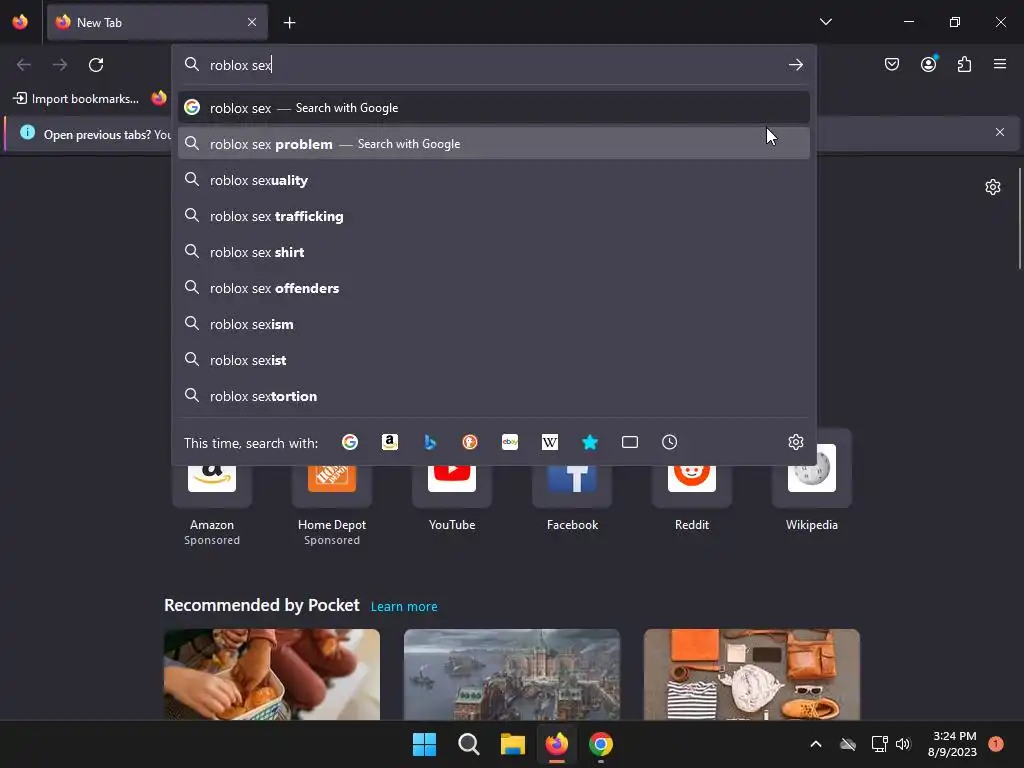Open Pocket story with food image

point(272,675)
